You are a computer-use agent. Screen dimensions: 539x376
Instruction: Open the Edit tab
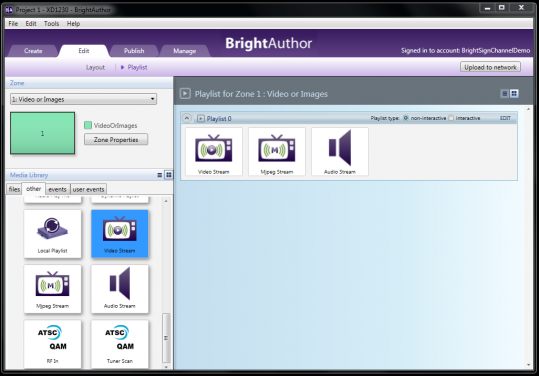(x=84, y=51)
